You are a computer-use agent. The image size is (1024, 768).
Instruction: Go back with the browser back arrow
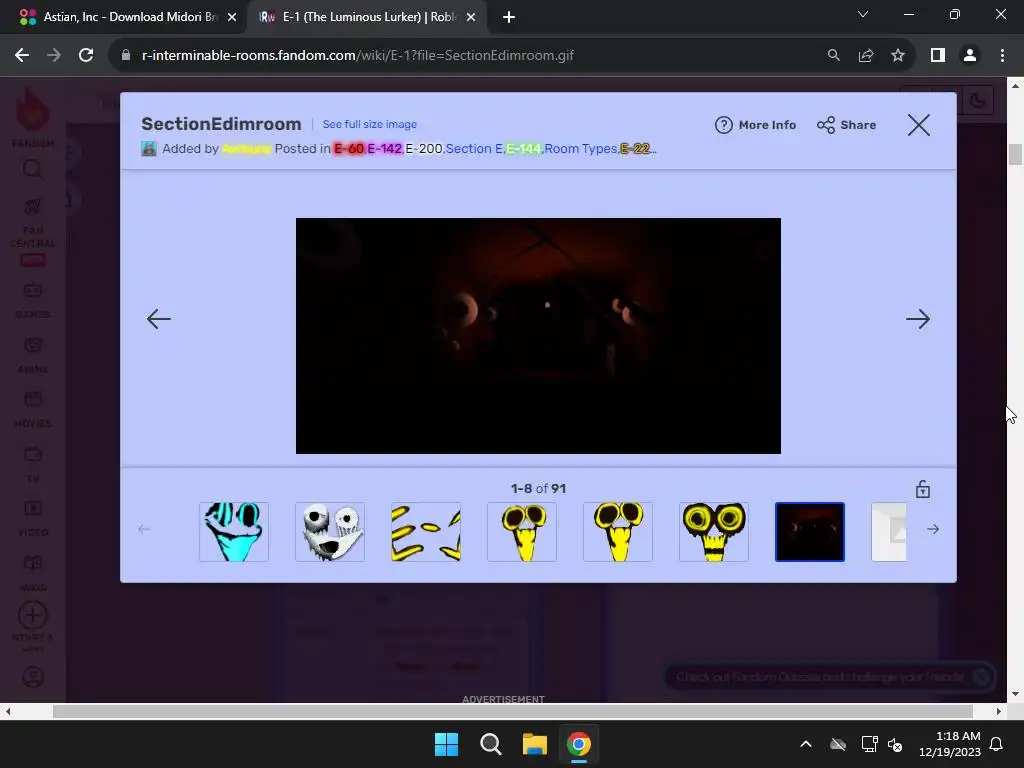click(x=22, y=56)
